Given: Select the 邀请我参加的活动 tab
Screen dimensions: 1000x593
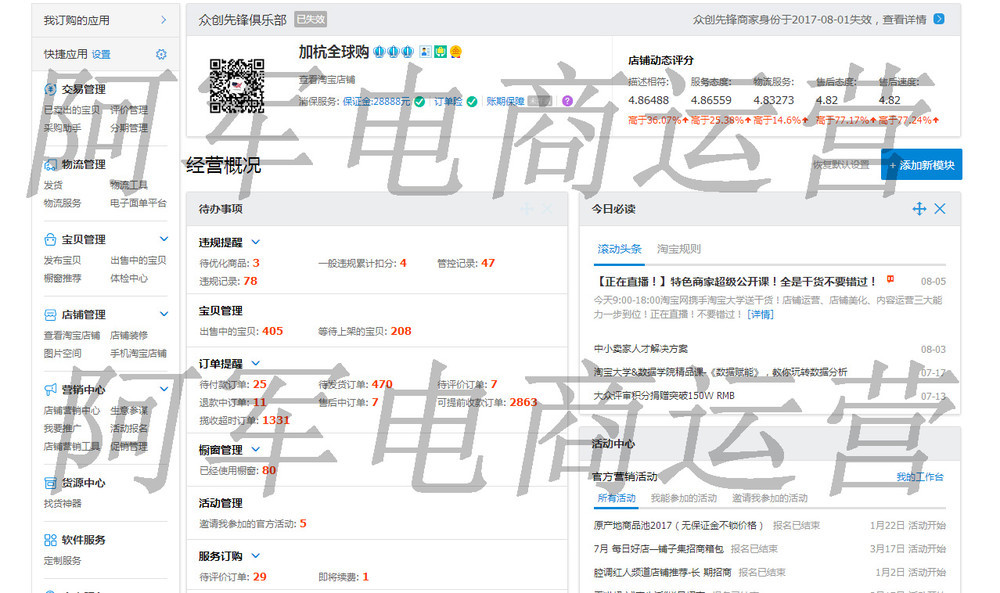Looking at the screenshot, I should (770, 498).
